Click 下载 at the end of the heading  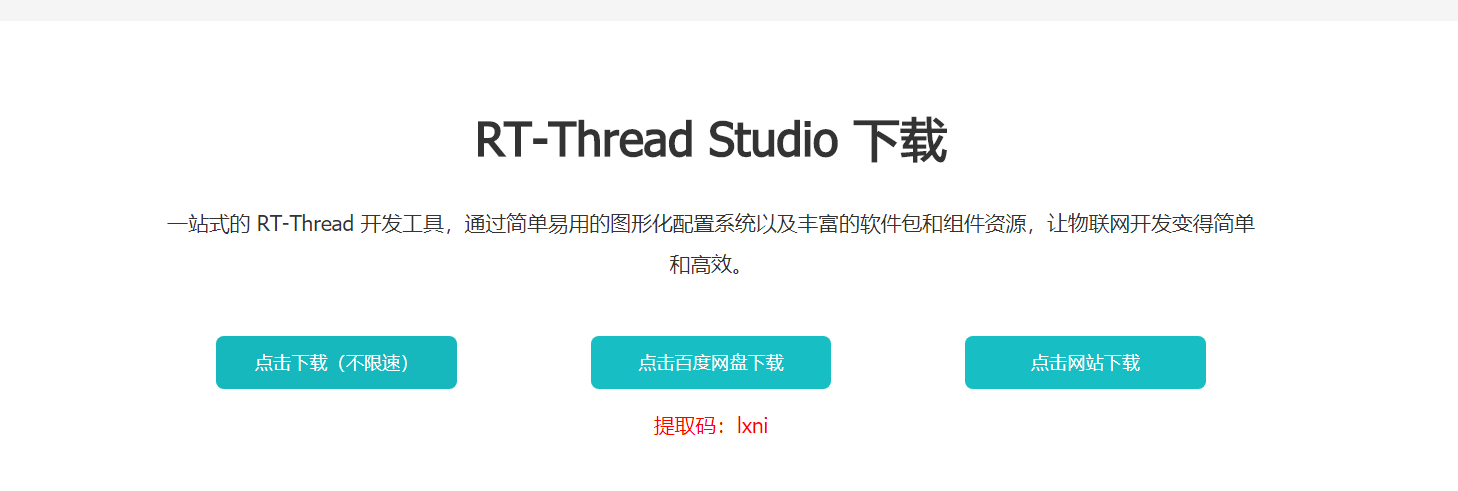pyautogui.click(x=900, y=140)
